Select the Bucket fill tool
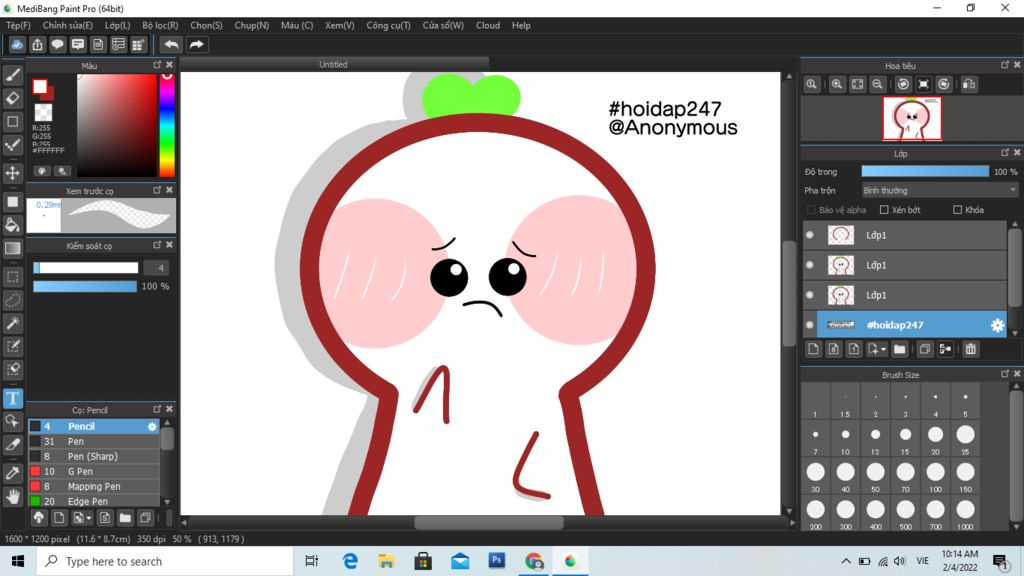 click(x=12, y=225)
